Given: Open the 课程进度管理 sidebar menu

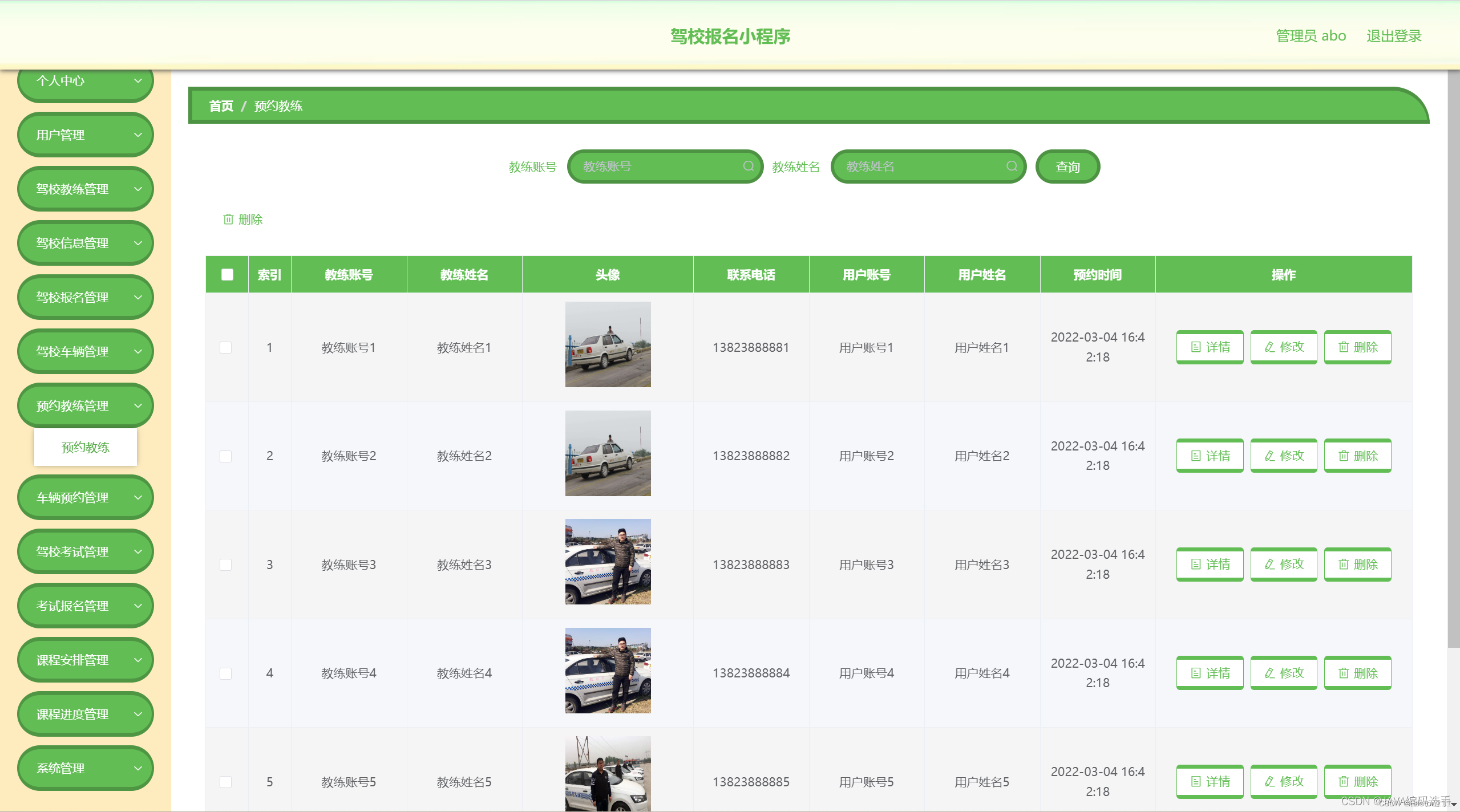Looking at the screenshot, I should (x=86, y=714).
